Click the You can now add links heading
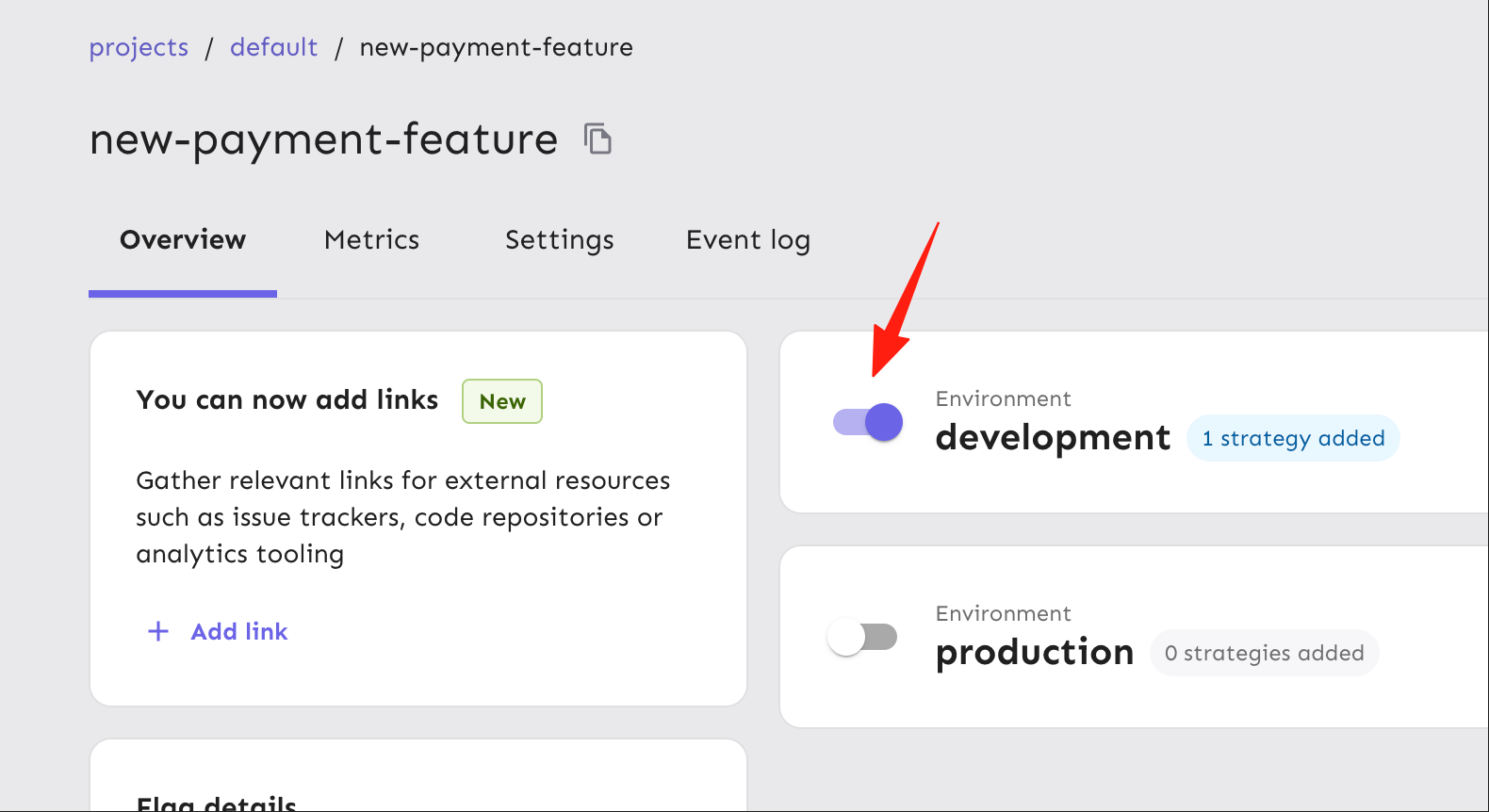Image resolution: width=1489 pixels, height=812 pixels. (x=287, y=400)
